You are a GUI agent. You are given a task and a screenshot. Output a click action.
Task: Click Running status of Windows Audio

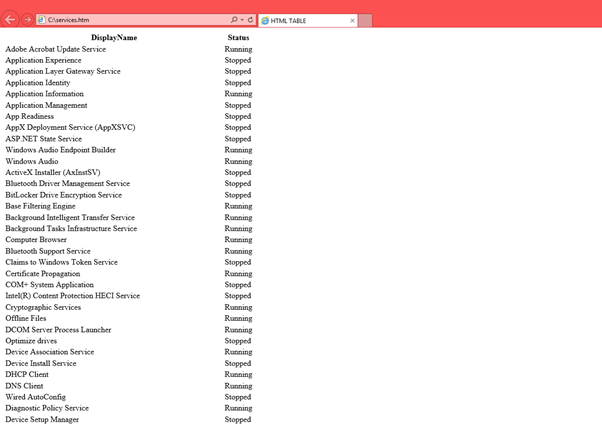tap(238, 161)
